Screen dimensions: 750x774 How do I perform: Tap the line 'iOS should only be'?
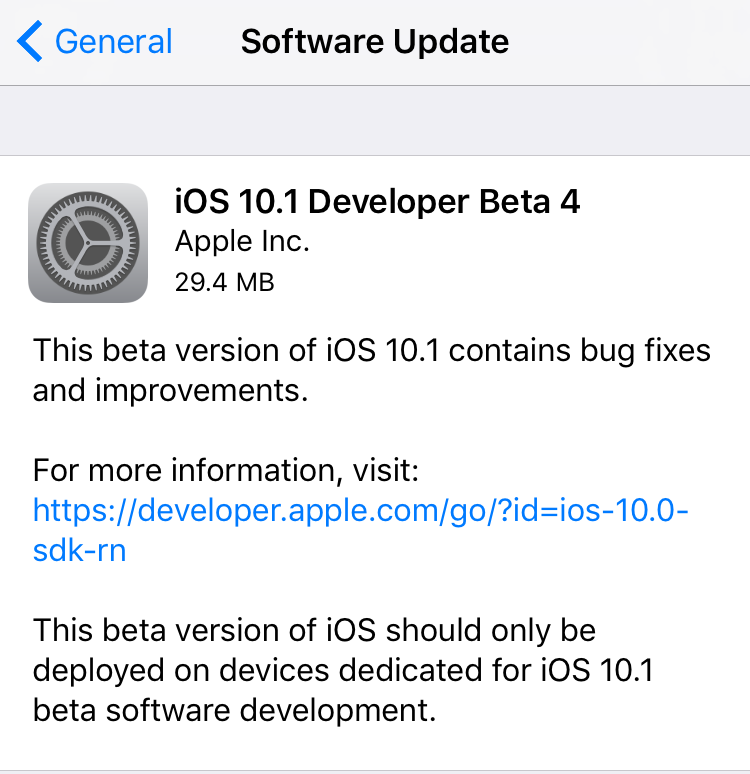(x=460, y=631)
